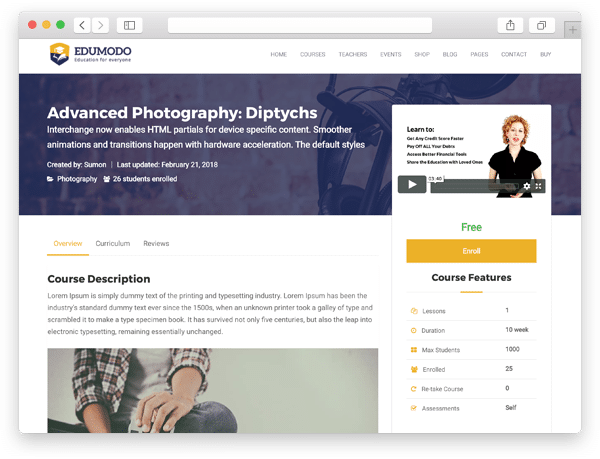Play the course preview video
The image size is (600, 459).
click(411, 184)
